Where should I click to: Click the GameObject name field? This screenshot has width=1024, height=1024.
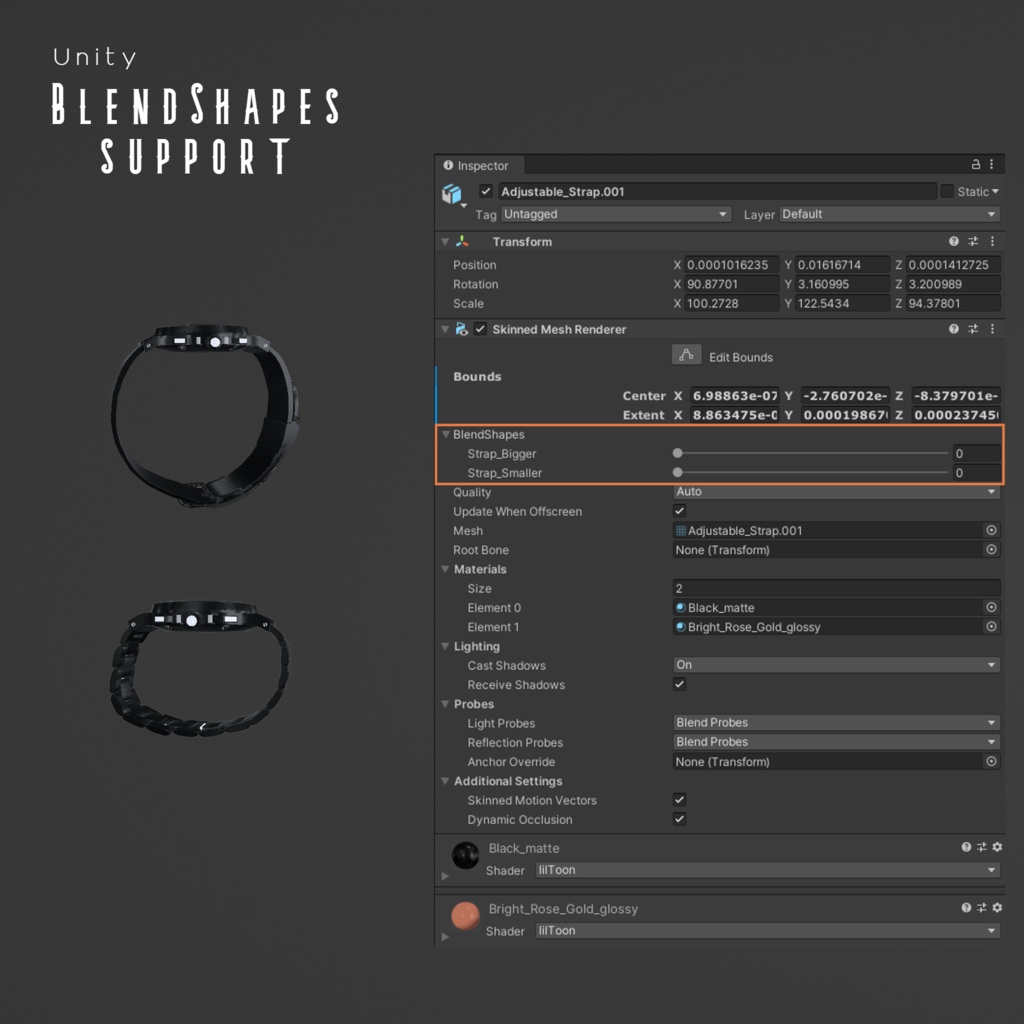click(x=717, y=191)
